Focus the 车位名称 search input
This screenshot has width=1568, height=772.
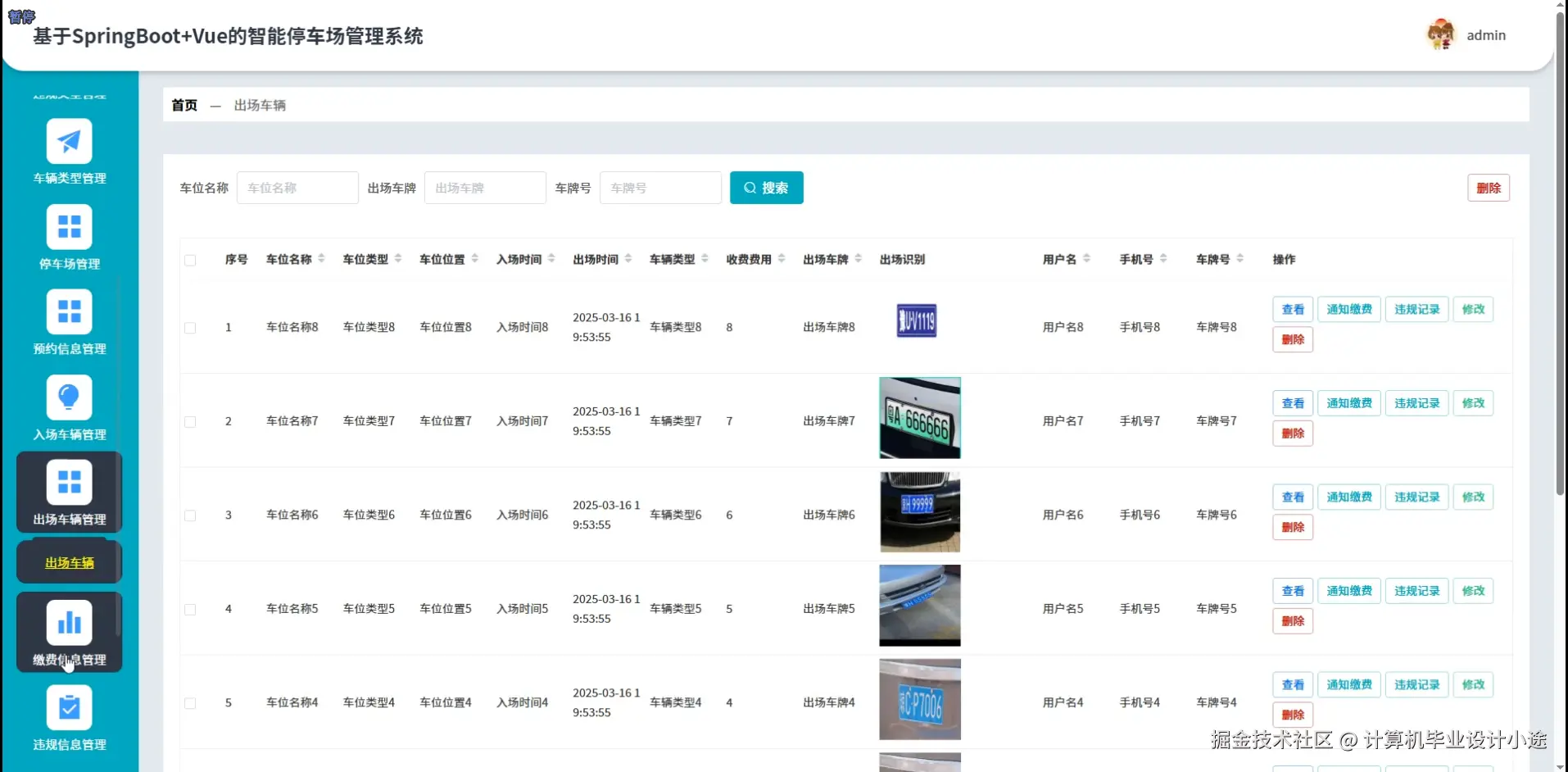tap(297, 188)
